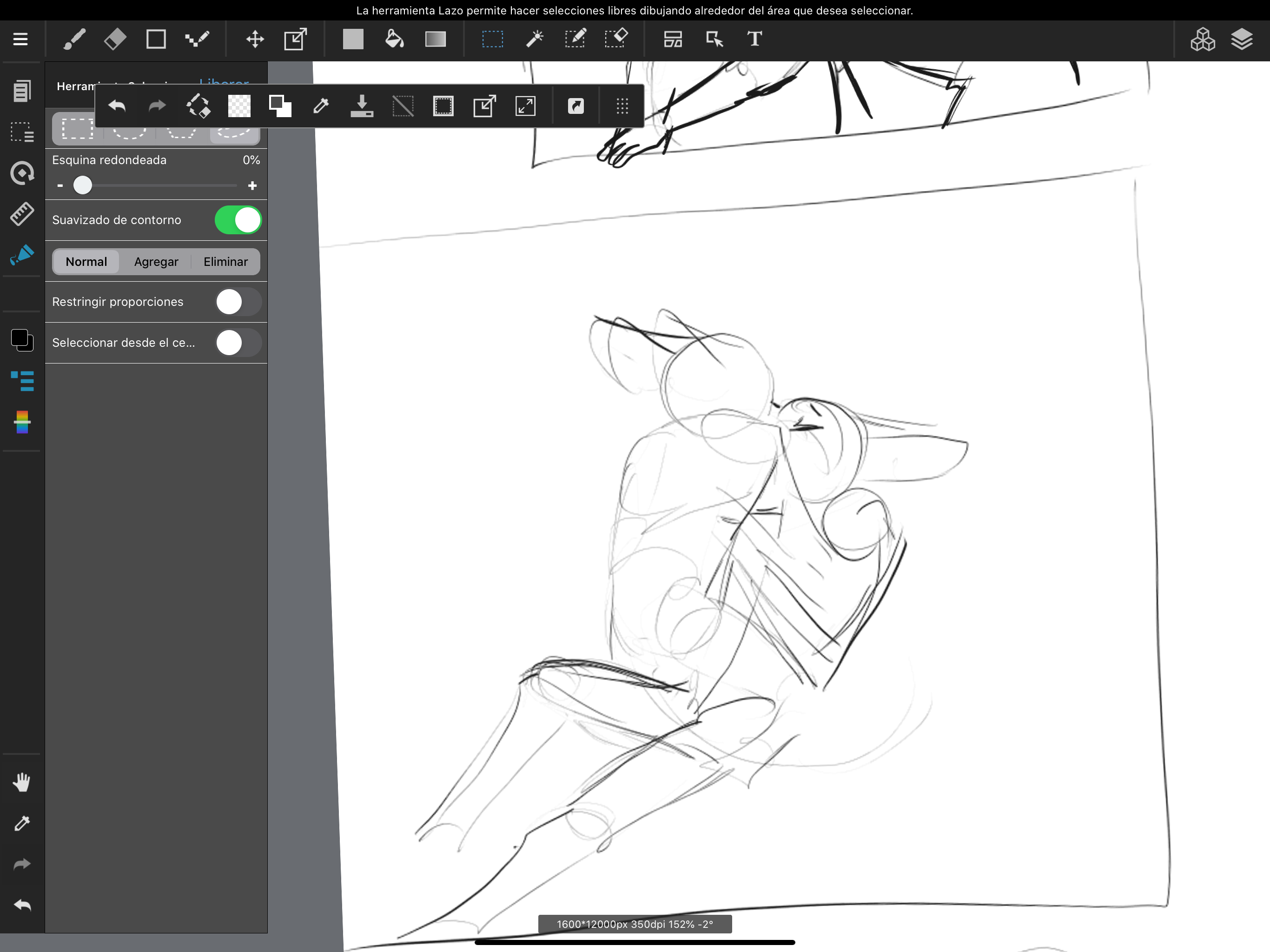
Task: Click plus to increase Esquina redondeada
Action: tap(252, 185)
